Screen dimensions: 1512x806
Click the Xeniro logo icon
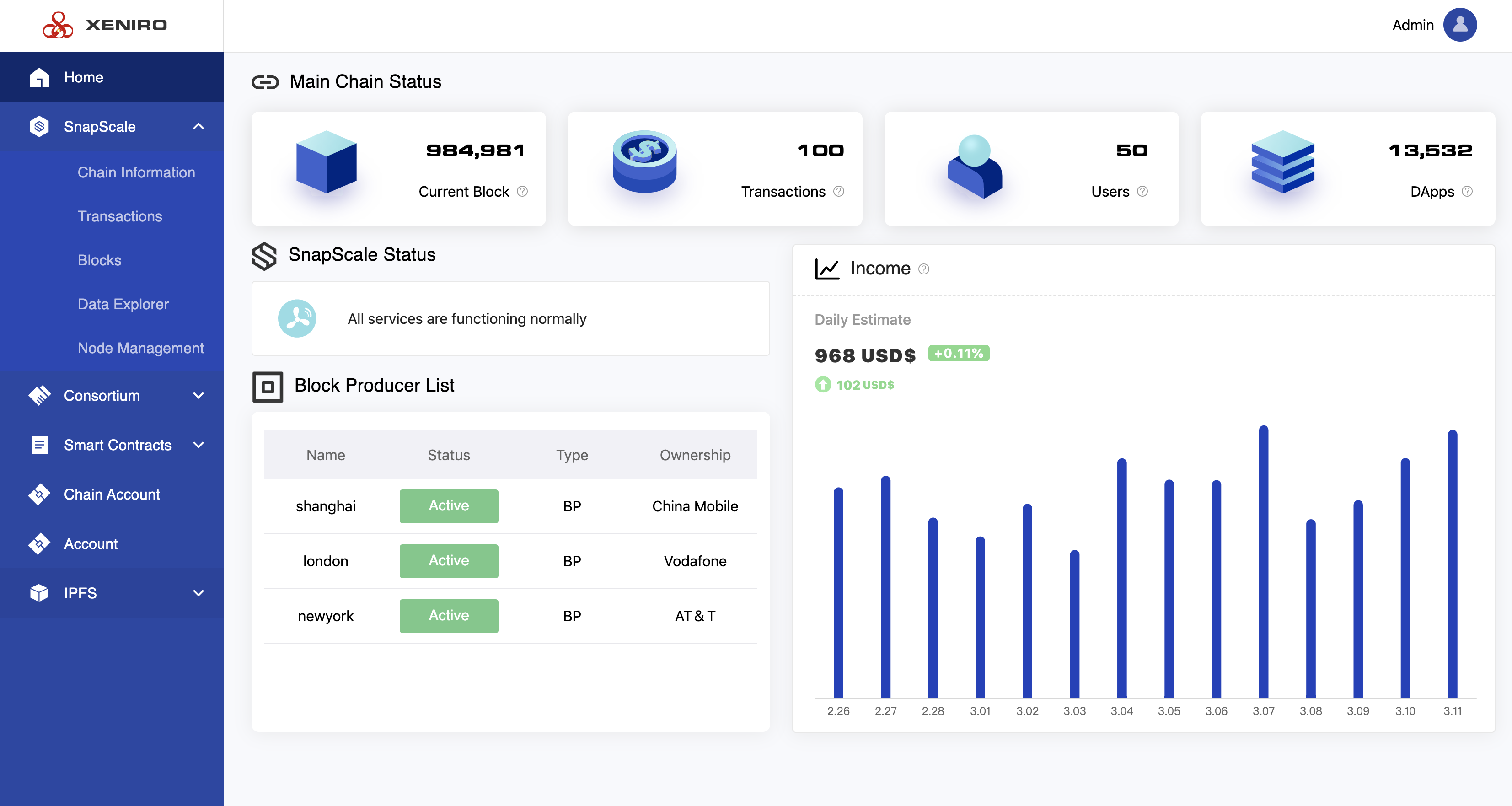[x=58, y=25]
